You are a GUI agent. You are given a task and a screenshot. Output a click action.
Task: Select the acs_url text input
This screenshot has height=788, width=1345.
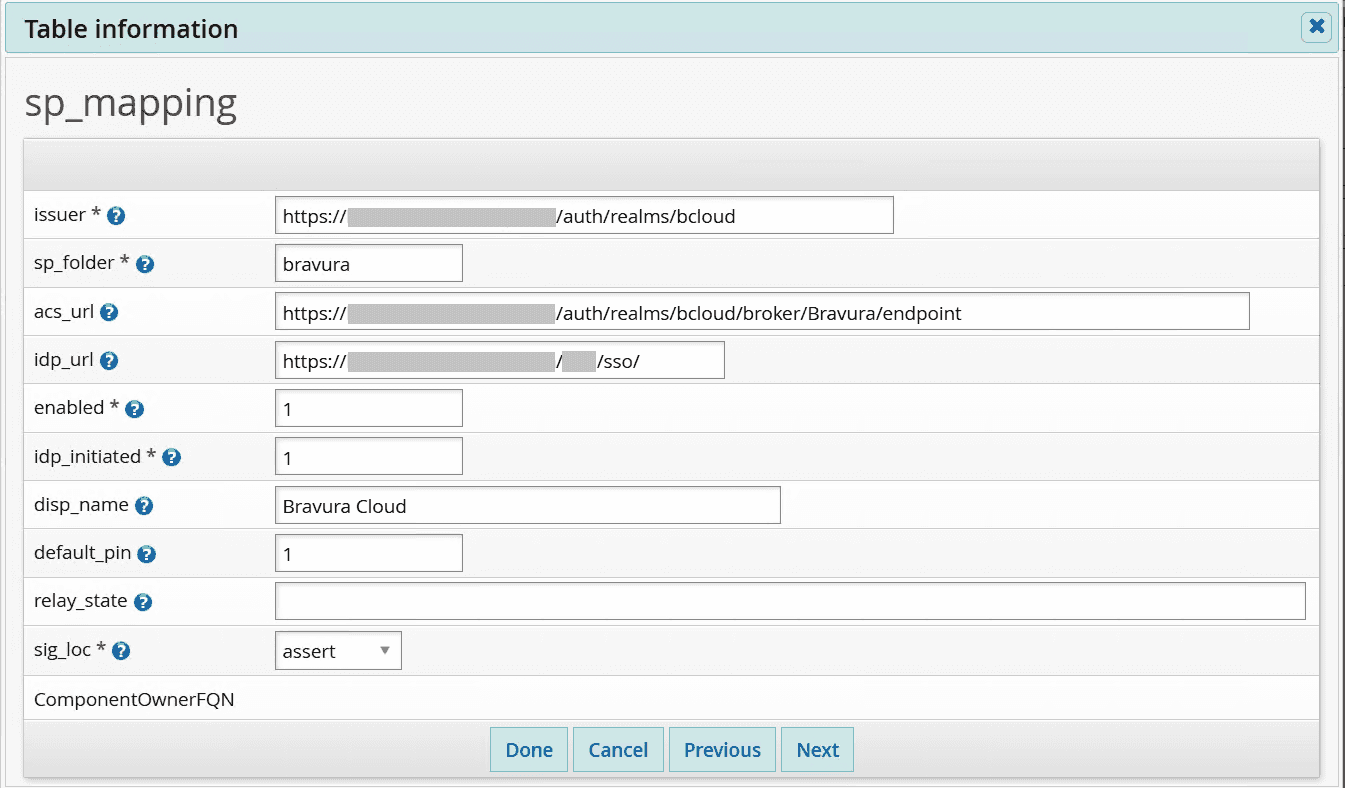(762, 312)
